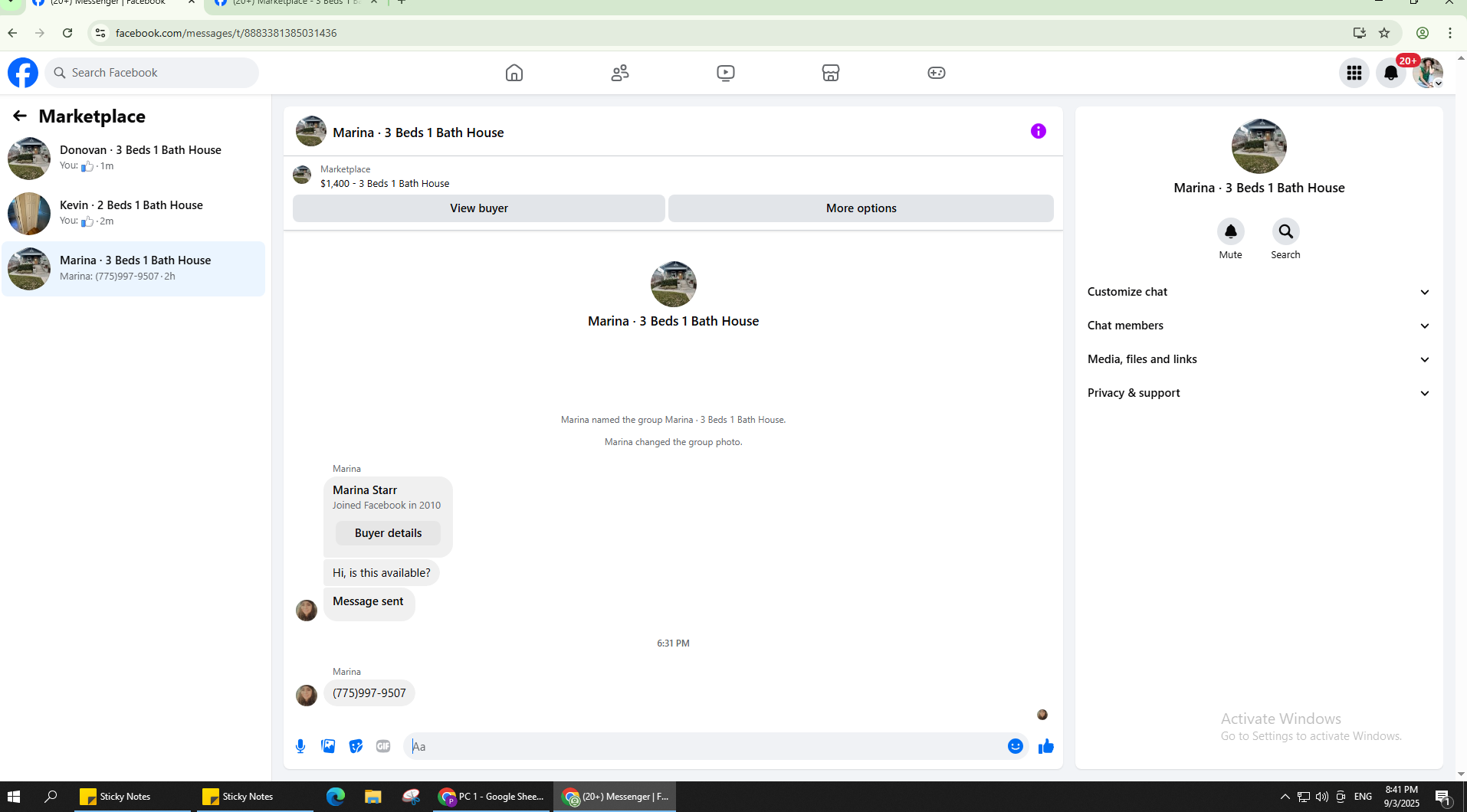Image resolution: width=1467 pixels, height=812 pixels.
Task: Click the Search Facebook field
Action: pyautogui.click(x=152, y=73)
